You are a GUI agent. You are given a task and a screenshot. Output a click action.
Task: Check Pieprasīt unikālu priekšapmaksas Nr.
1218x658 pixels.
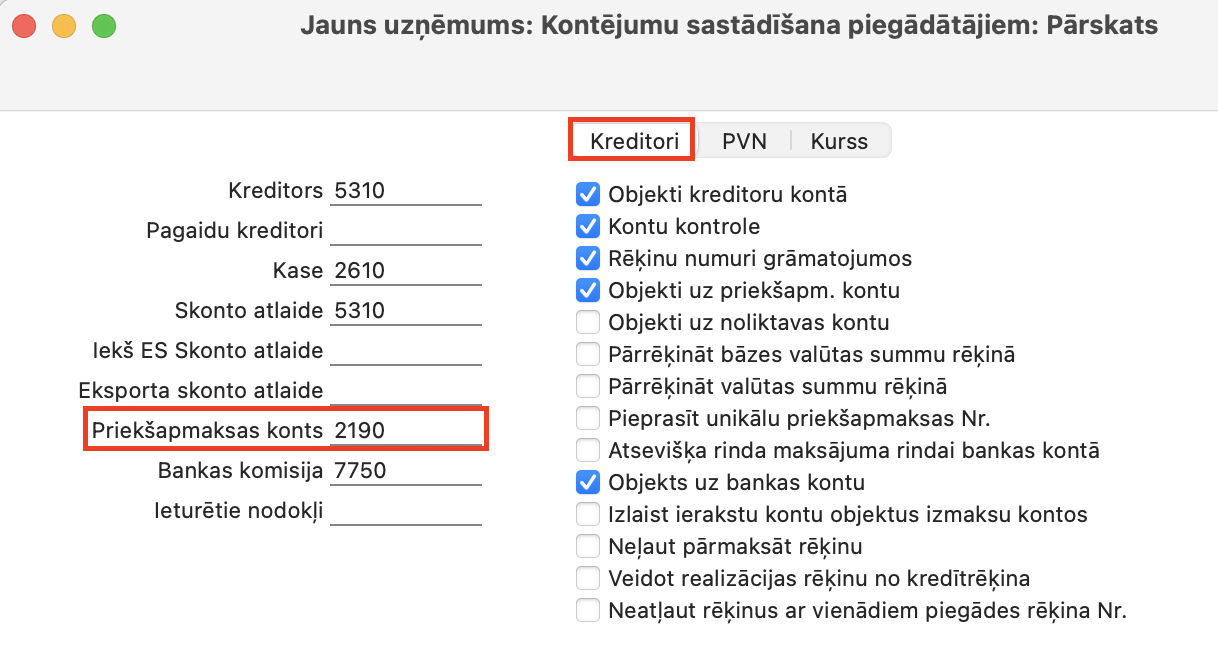click(x=588, y=418)
